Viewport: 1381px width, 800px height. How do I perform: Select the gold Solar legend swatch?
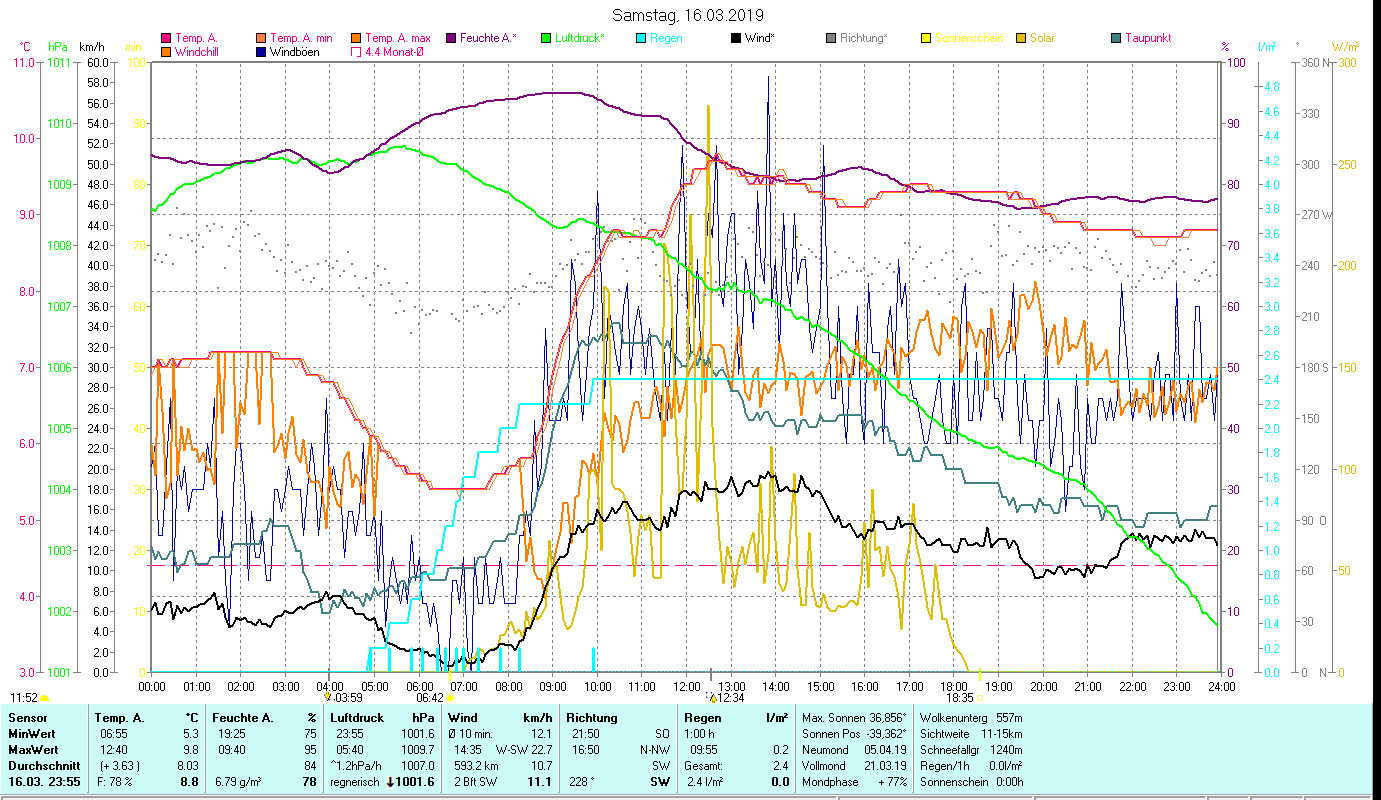pos(1021,38)
